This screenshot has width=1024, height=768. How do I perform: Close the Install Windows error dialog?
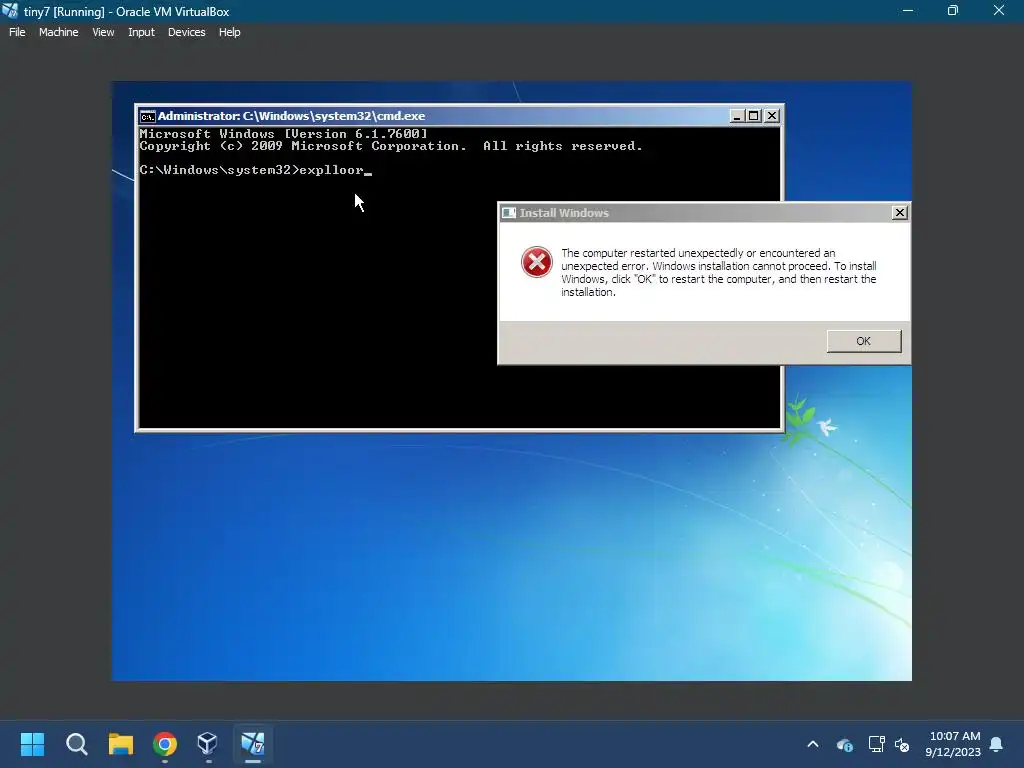[899, 212]
